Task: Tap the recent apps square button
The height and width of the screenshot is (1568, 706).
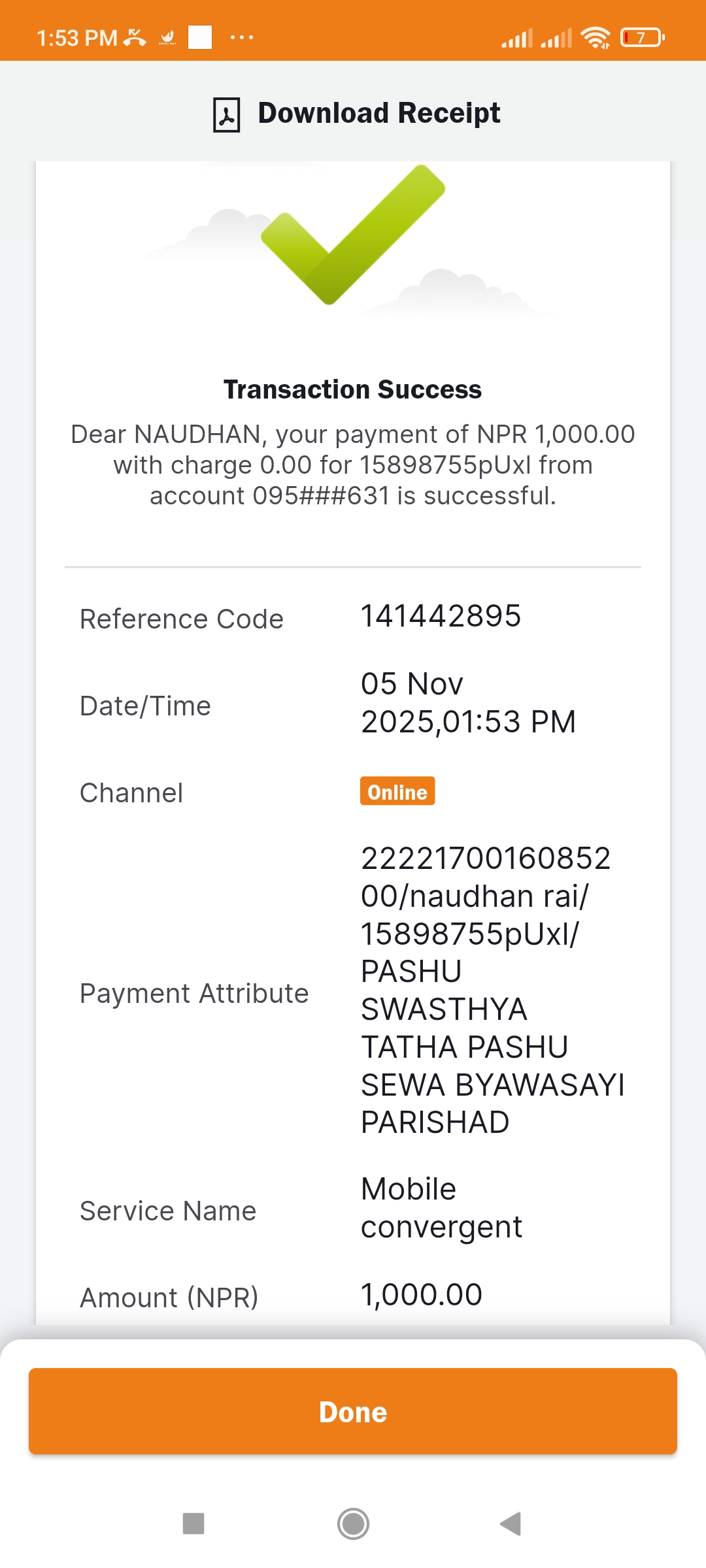Action: (x=193, y=1524)
